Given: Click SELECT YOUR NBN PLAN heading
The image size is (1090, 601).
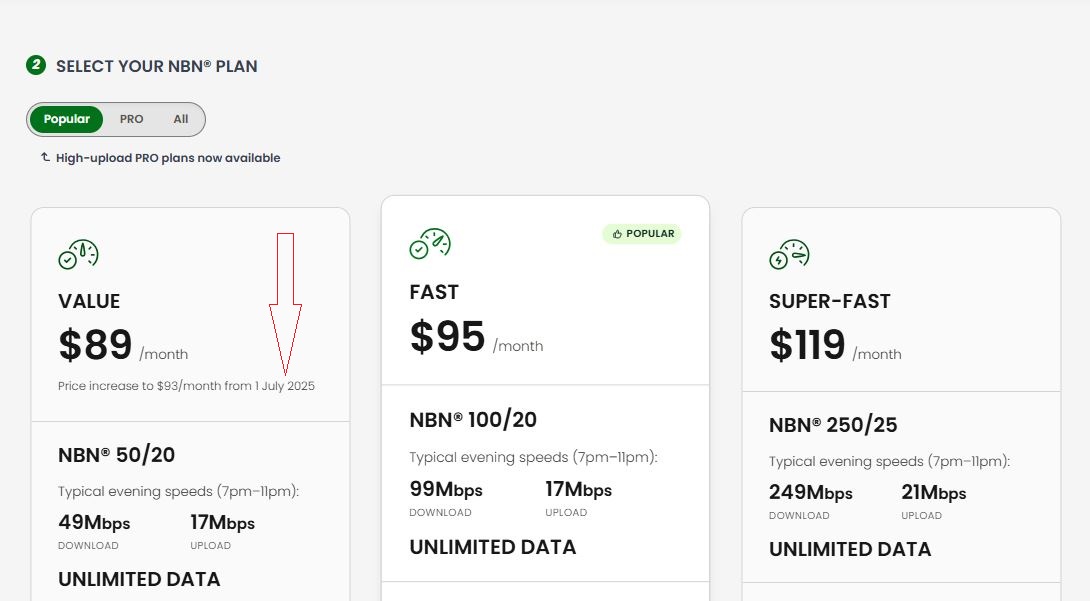Looking at the screenshot, I should pyautogui.click(x=156, y=67).
